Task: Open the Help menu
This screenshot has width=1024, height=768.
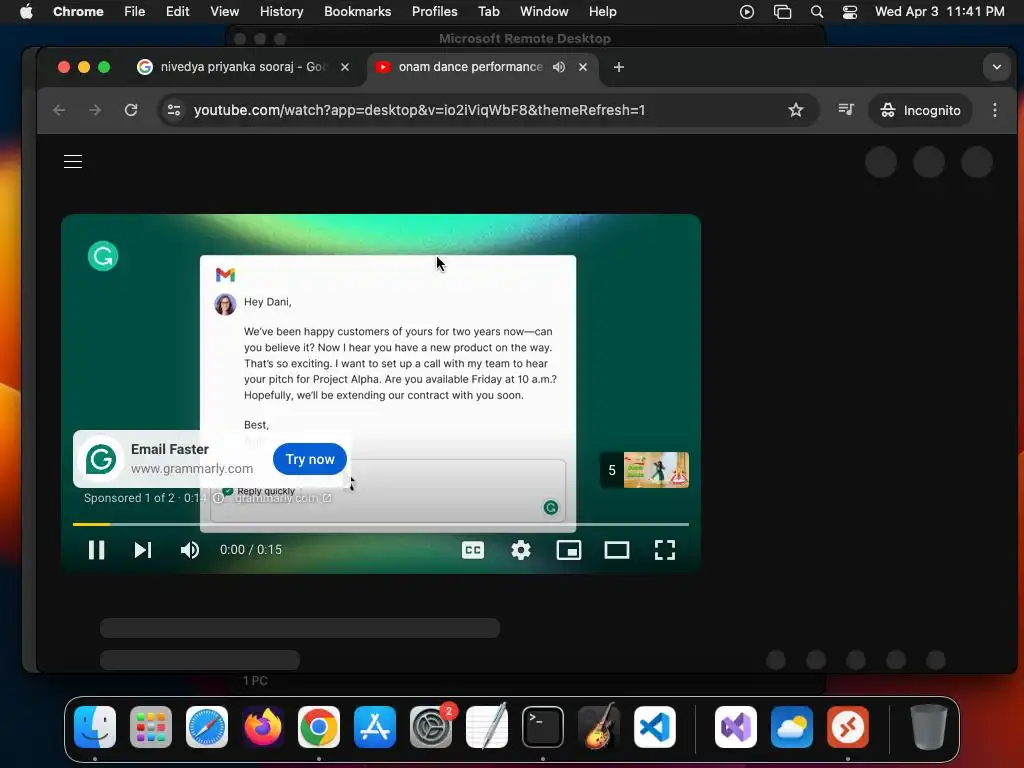Action: (602, 11)
